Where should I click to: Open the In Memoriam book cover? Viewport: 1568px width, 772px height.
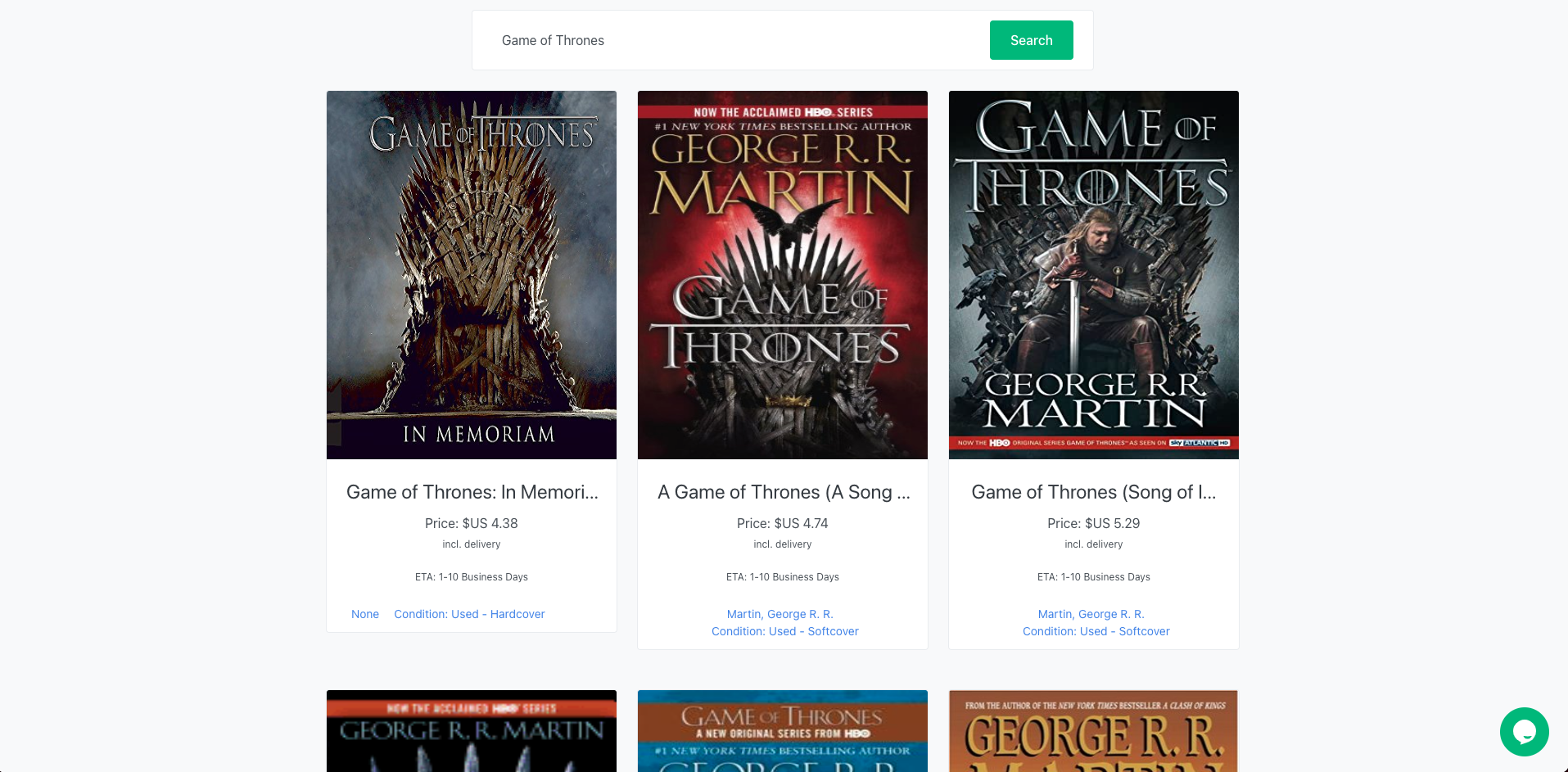click(x=472, y=275)
